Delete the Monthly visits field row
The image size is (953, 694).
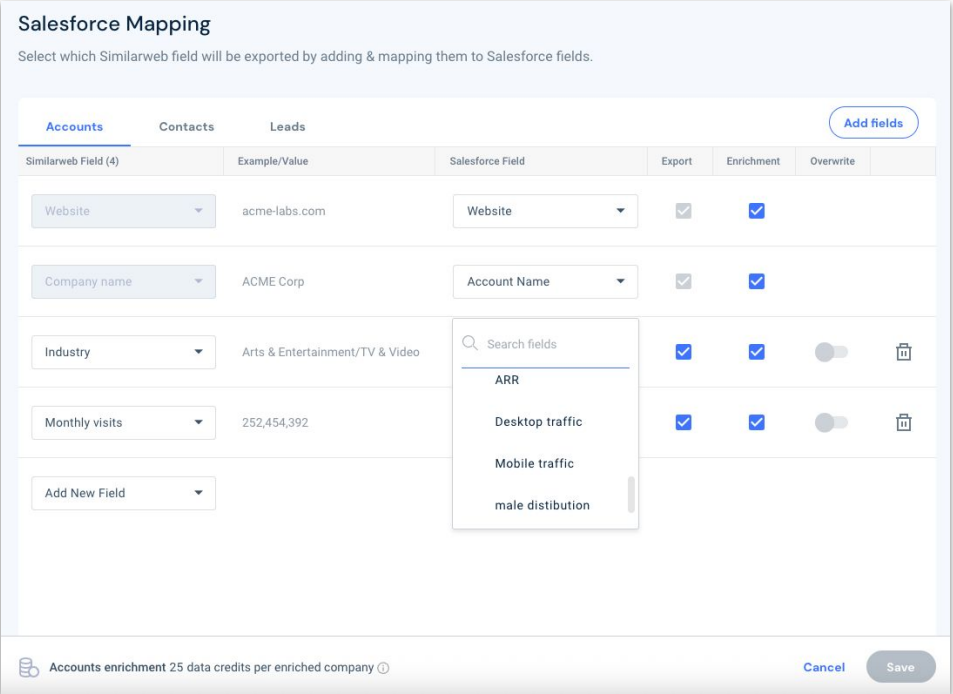[x=903, y=422]
